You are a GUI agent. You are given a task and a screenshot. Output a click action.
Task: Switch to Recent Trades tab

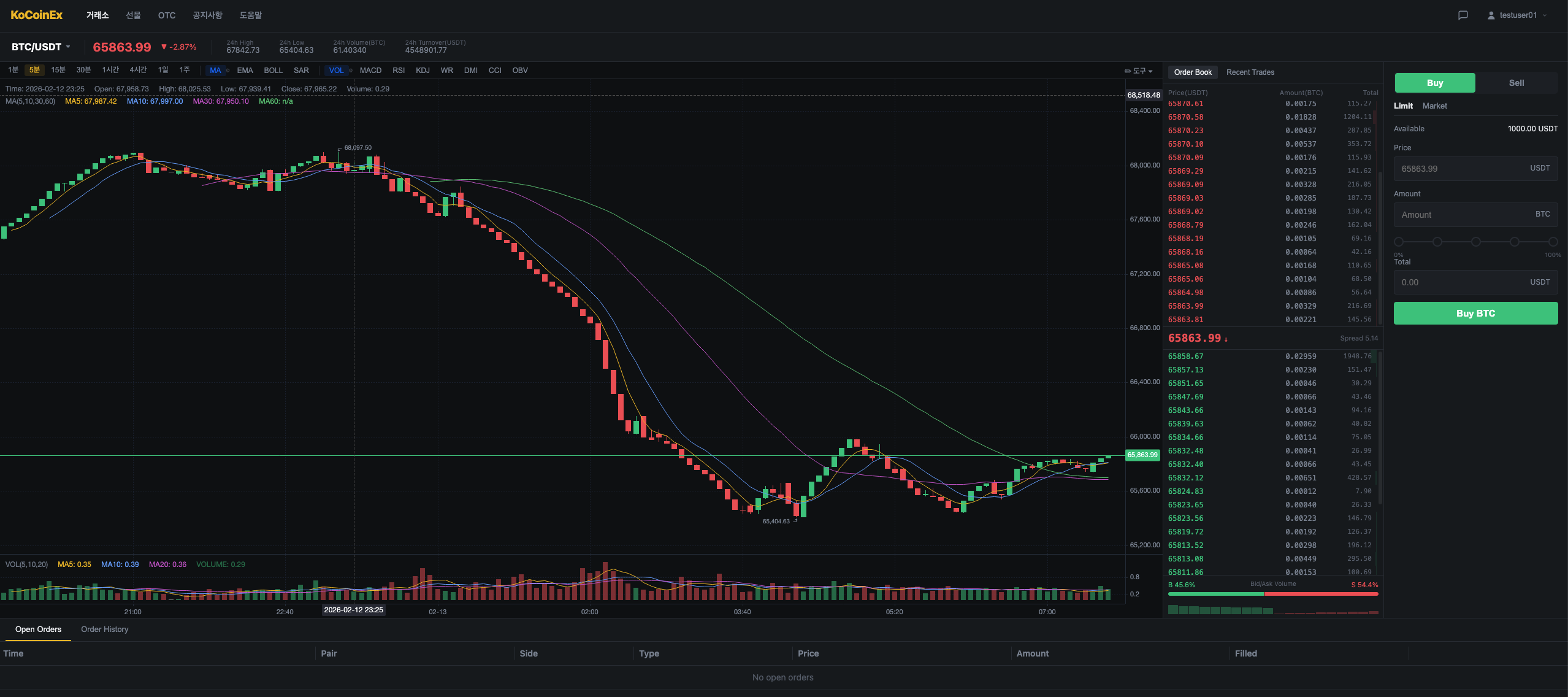pos(1250,72)
